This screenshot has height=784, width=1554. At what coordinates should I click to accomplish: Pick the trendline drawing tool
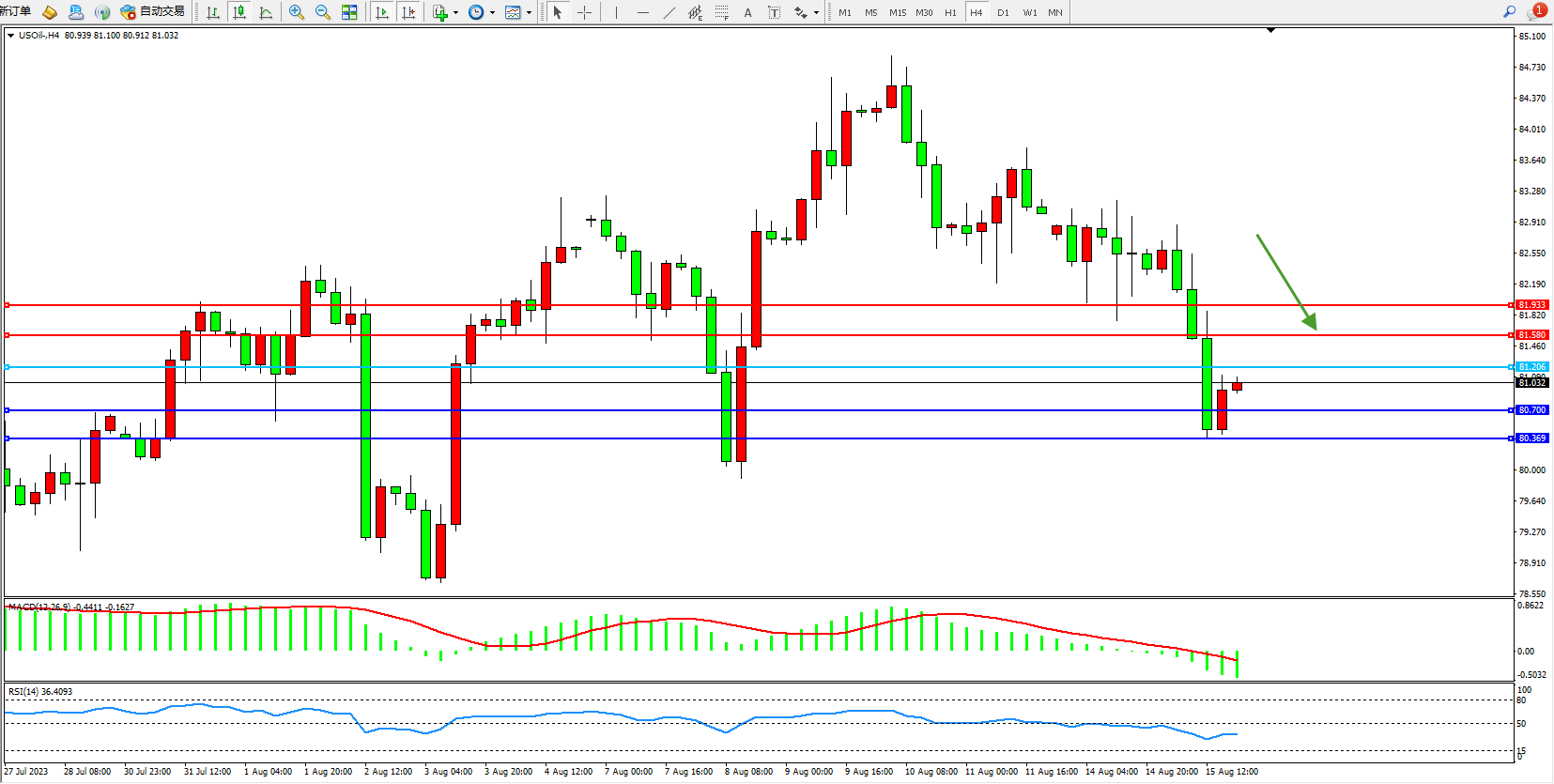[669, 12]
